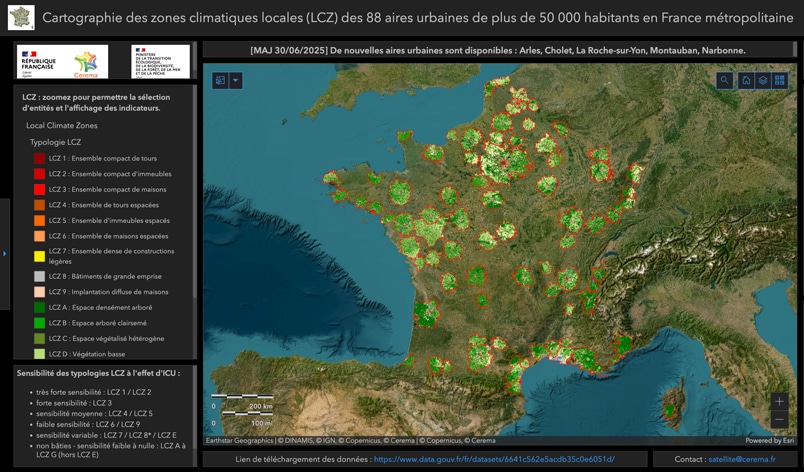Viewport: 804px width, 472px height.
Task: Click the République Française Cerema logo
Action: point(63,61)
